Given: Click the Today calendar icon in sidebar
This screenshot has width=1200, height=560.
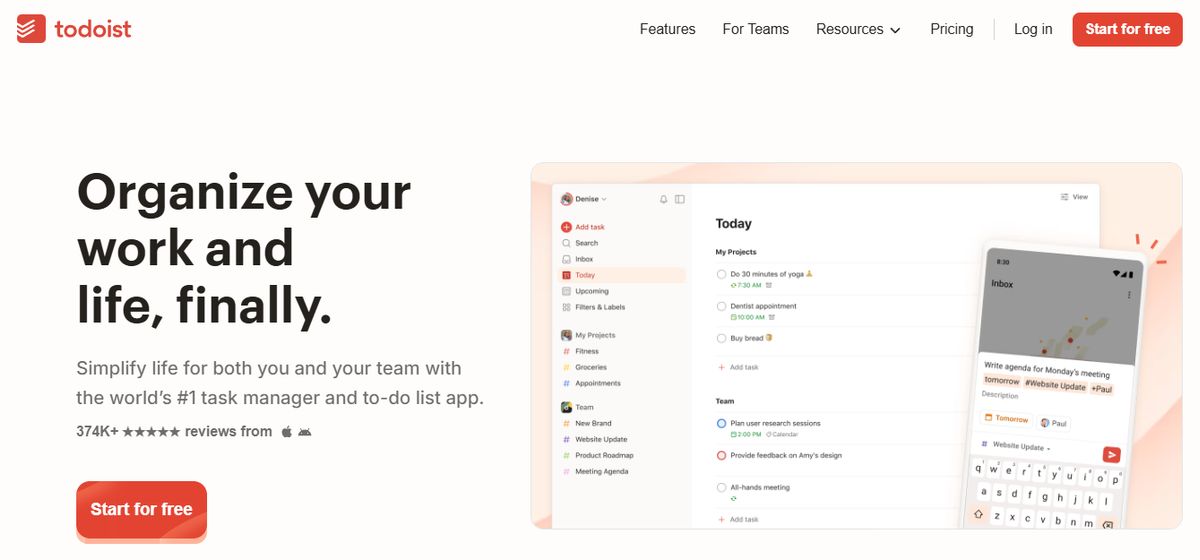Looking at the screenshot, I should pos(566,275).
